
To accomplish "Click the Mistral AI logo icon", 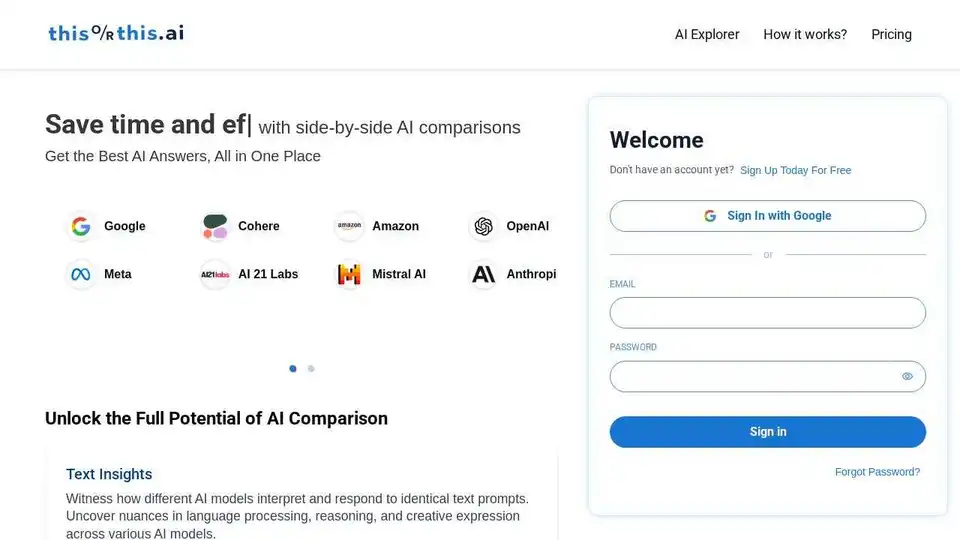I will [349, 274].
